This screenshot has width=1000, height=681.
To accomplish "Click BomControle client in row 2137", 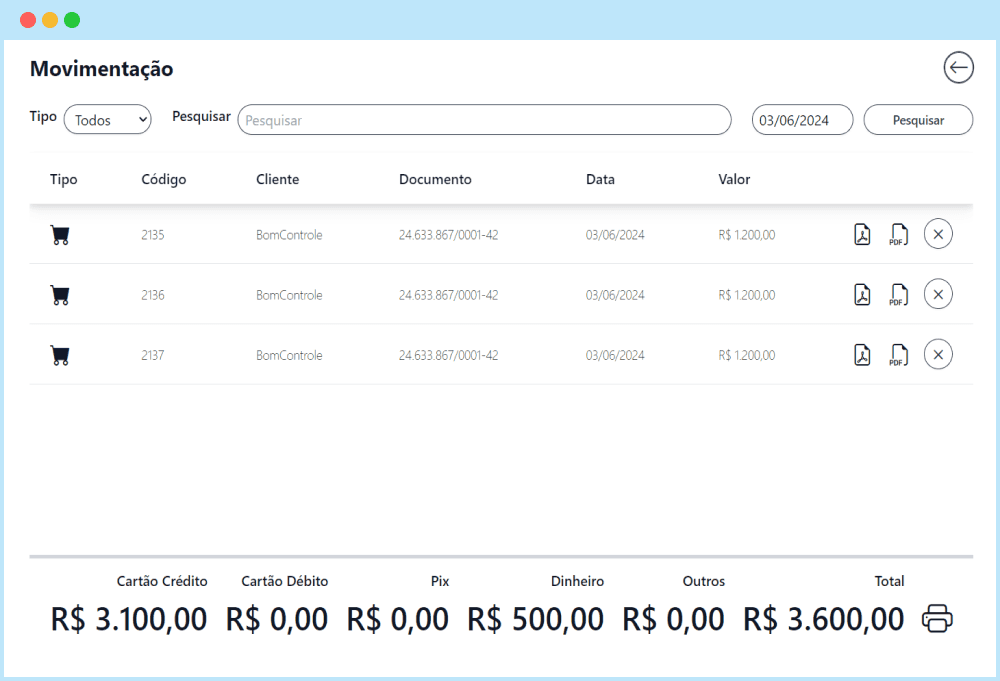I will 290,355.
